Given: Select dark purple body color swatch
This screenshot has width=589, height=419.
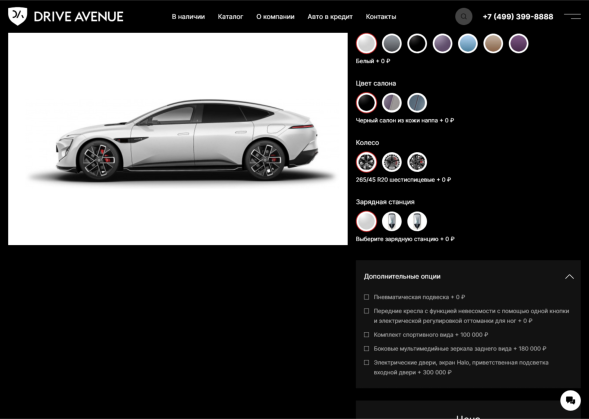Looking at the screenshot, I should (518, 43).
